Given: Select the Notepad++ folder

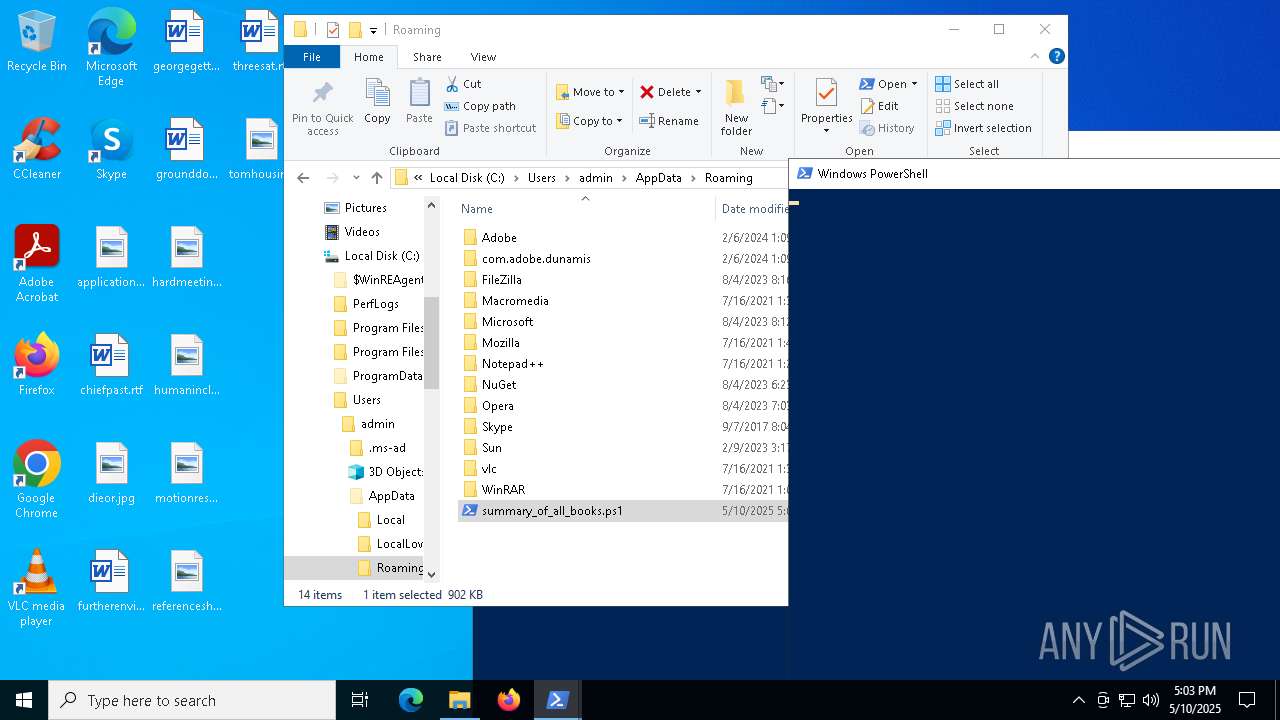Looking at the screenshot, I should (x=512, y=364).
